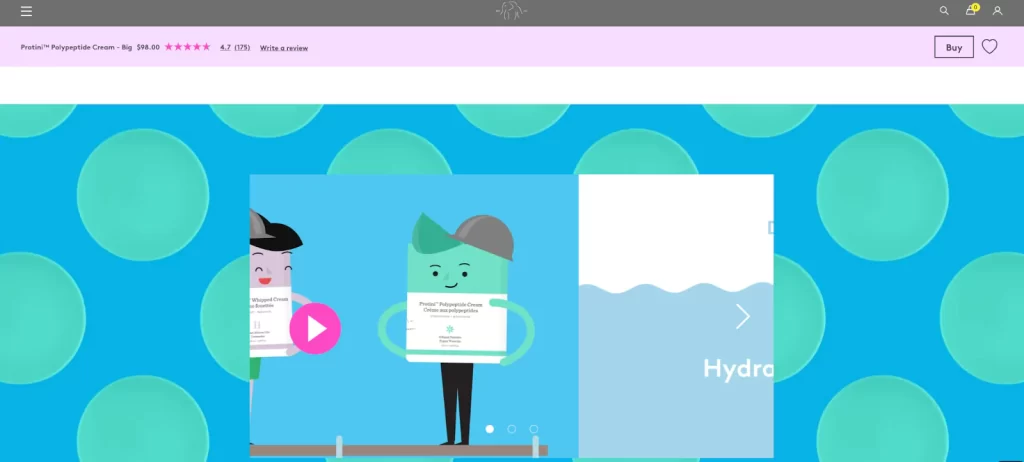
Task: Click the Protini Polypeptide Cream - Big title
Action: click(x=76, y=47)
